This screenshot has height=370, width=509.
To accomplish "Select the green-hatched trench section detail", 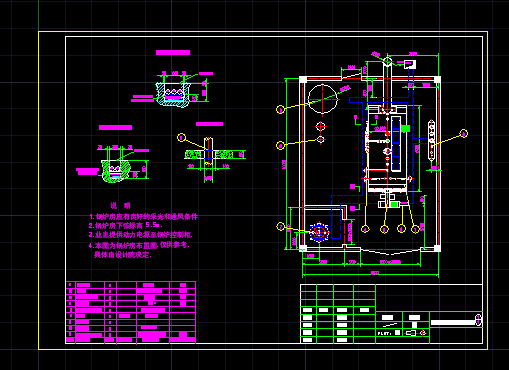I will pos(115,171).
